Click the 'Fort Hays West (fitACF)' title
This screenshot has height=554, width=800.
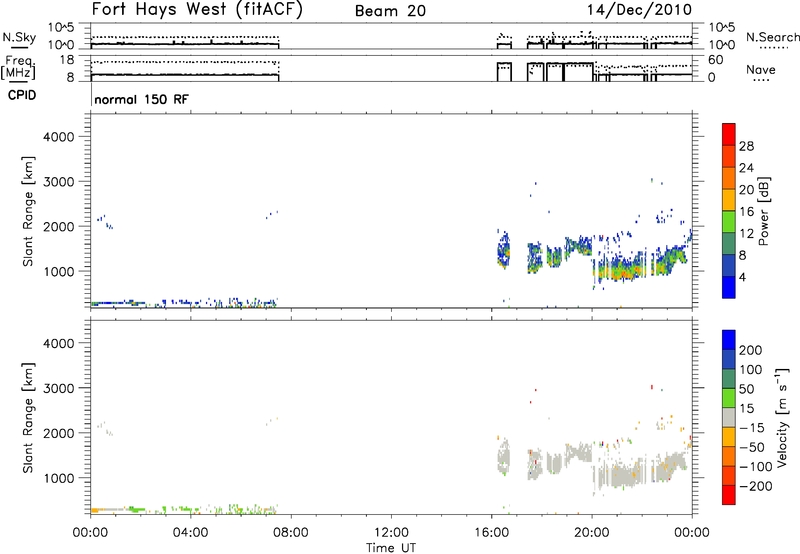click(197, 10)
